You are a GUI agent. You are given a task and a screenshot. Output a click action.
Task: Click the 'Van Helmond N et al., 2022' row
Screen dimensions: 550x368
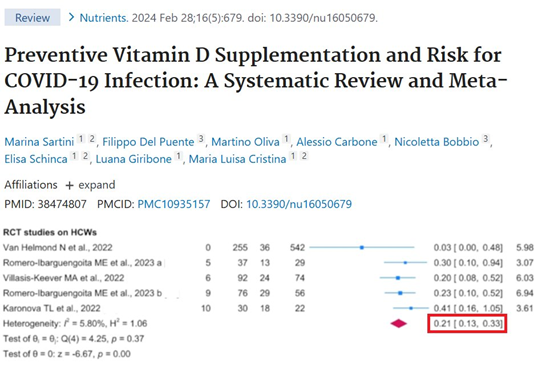pyautogui.click(x=268, y=248)
